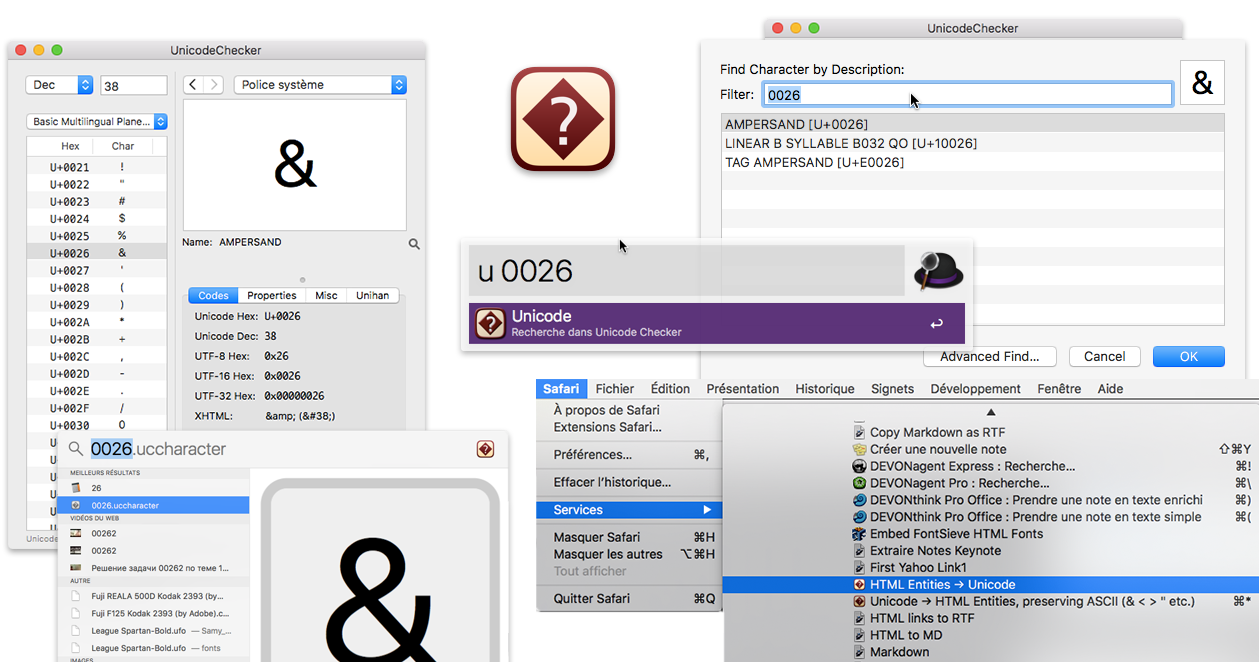1259x662 pixels.
Task: Click the magnifier icon beside the AMPERSAND name
Action: click(414, 243)
